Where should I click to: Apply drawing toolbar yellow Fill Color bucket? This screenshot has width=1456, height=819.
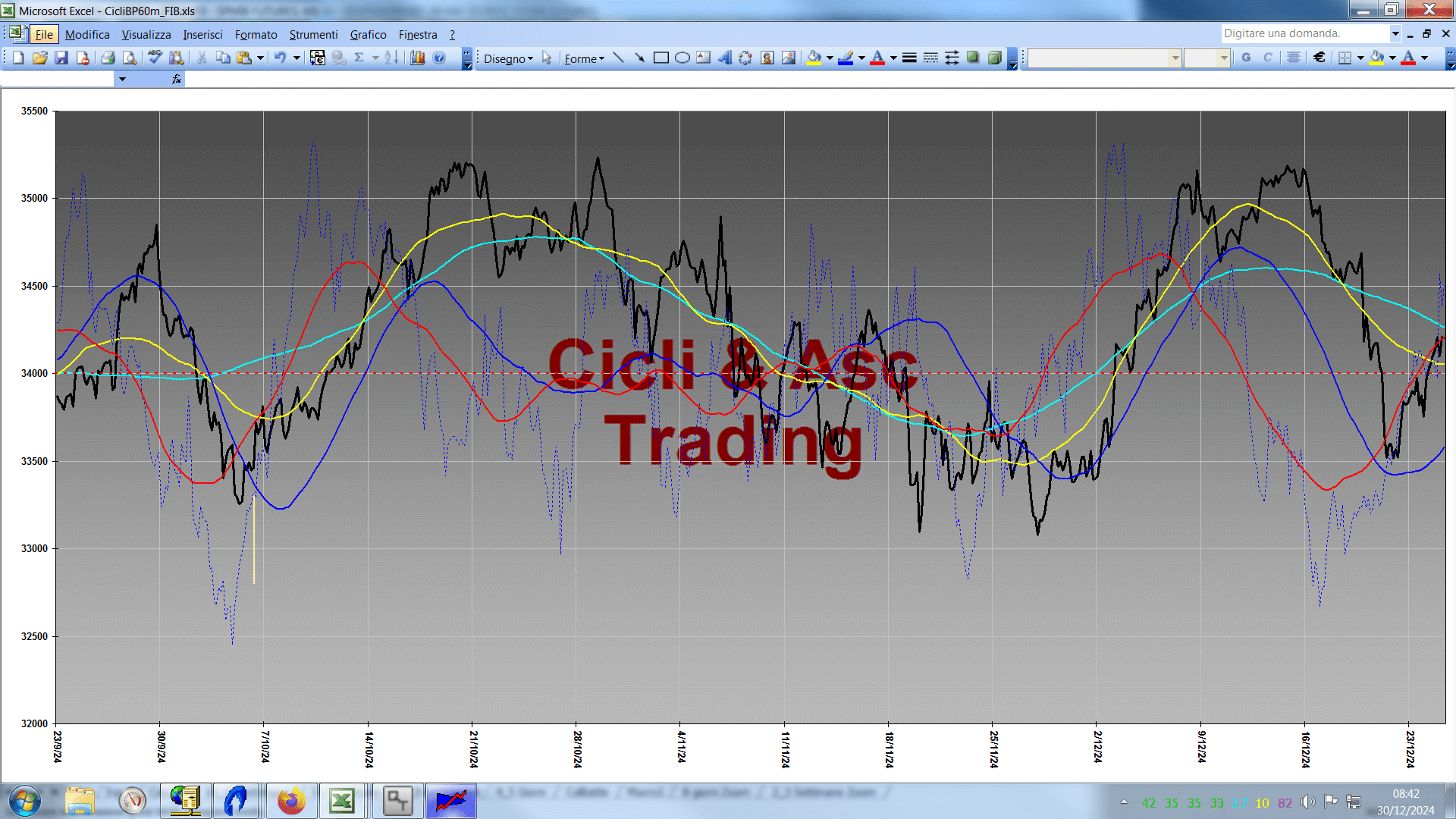click(814, 58)
